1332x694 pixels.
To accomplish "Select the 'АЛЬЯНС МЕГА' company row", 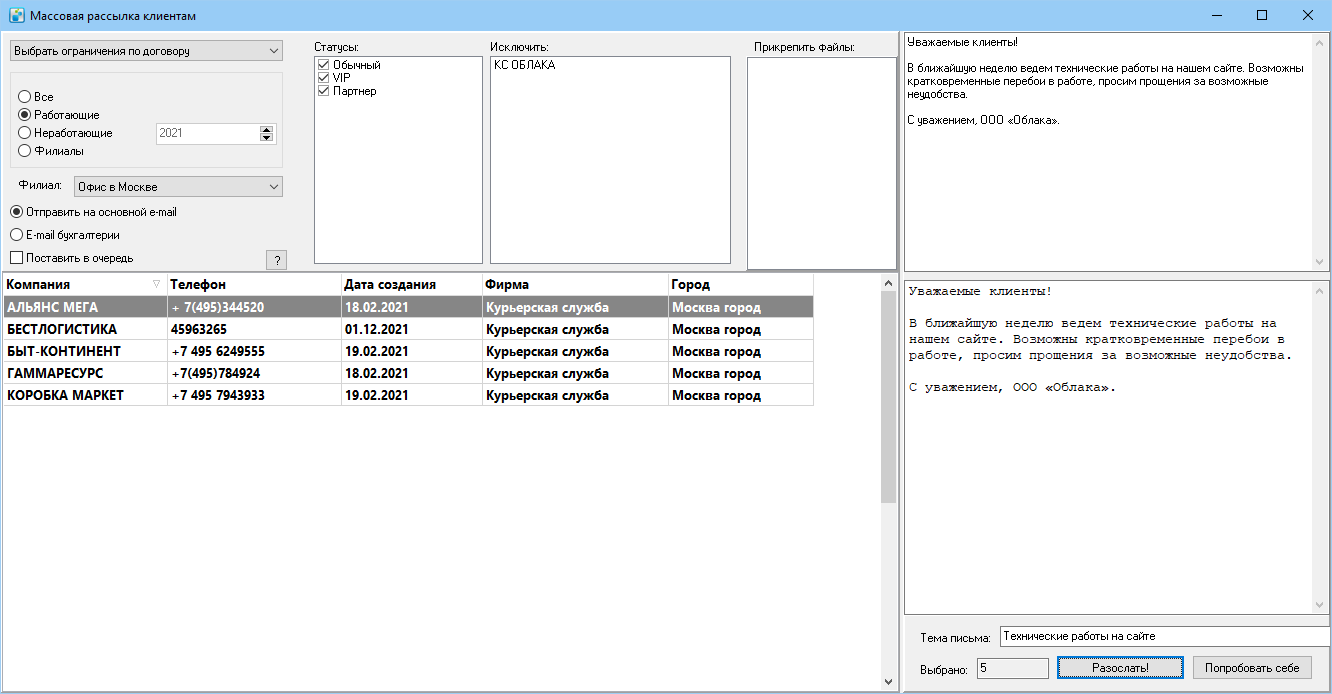I will (408, 307).
